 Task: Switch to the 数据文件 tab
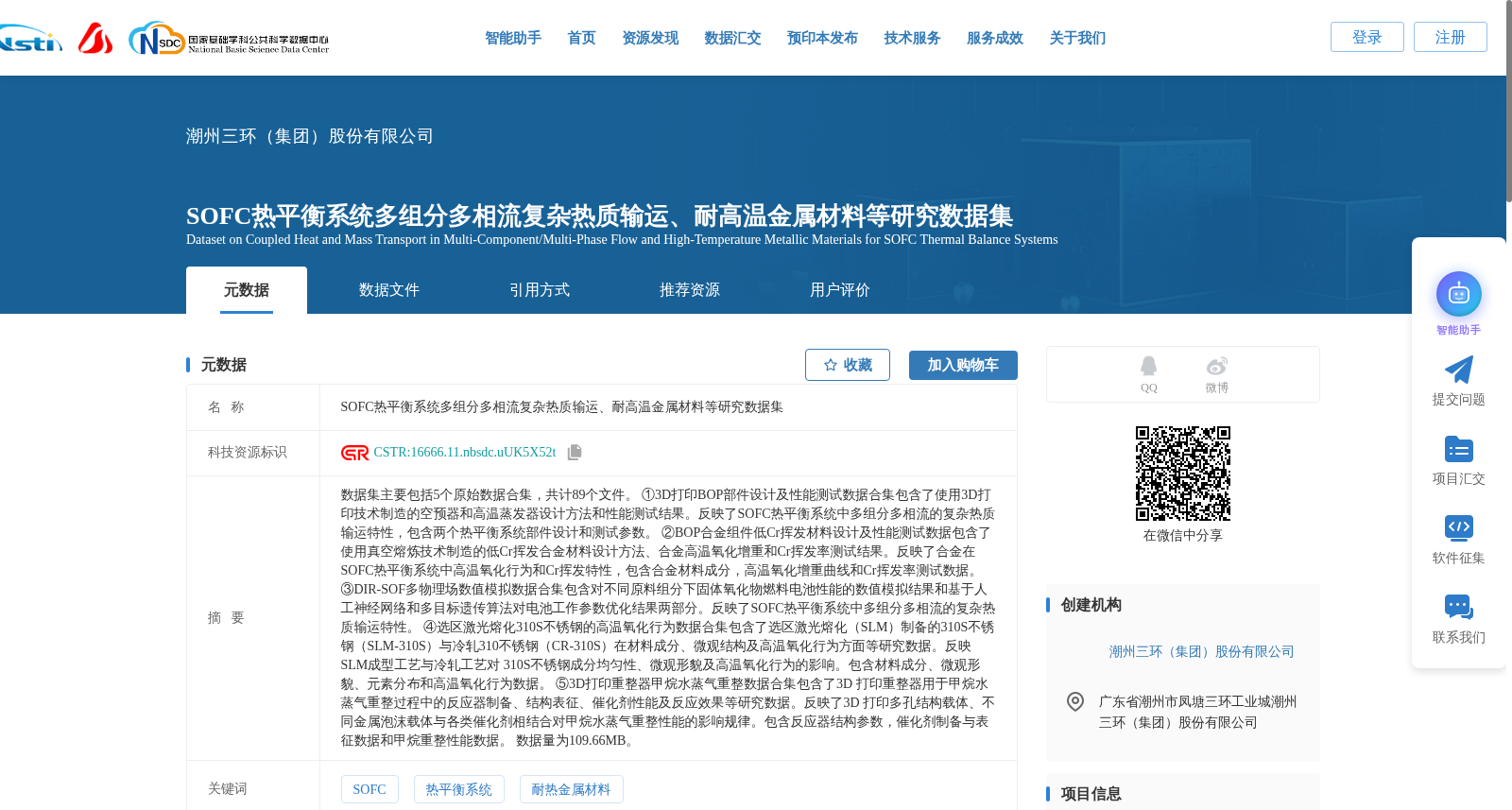389,290
